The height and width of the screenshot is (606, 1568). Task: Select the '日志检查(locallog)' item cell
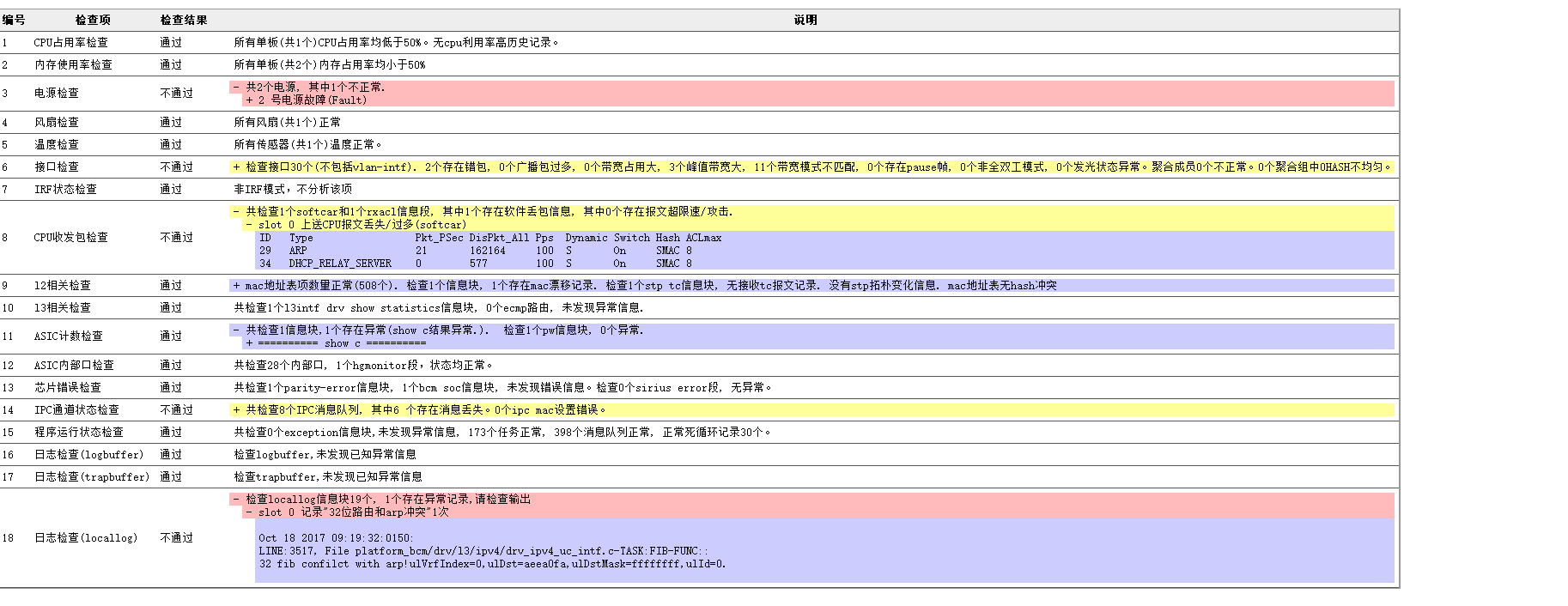[x=86, y=537]
